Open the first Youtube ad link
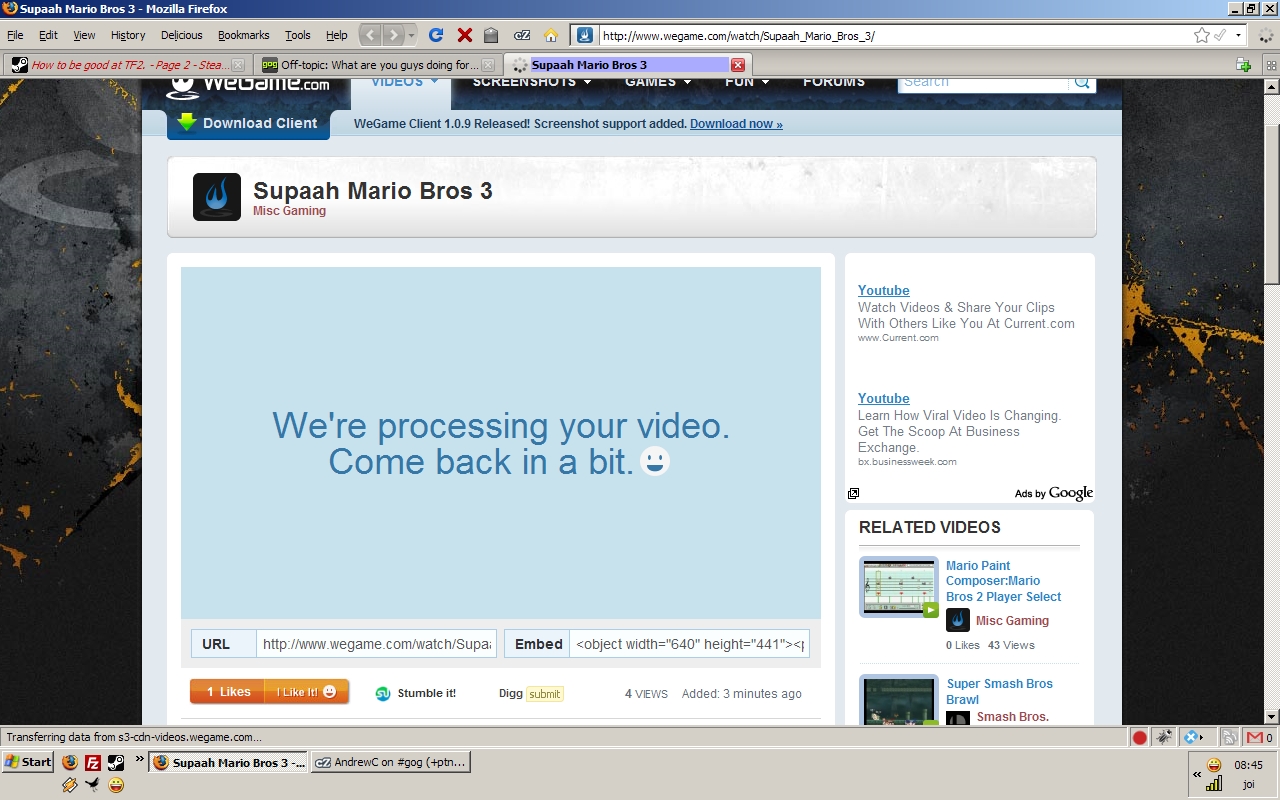The height and width of the screenshot is (800, 1280). tap(883, 291)
